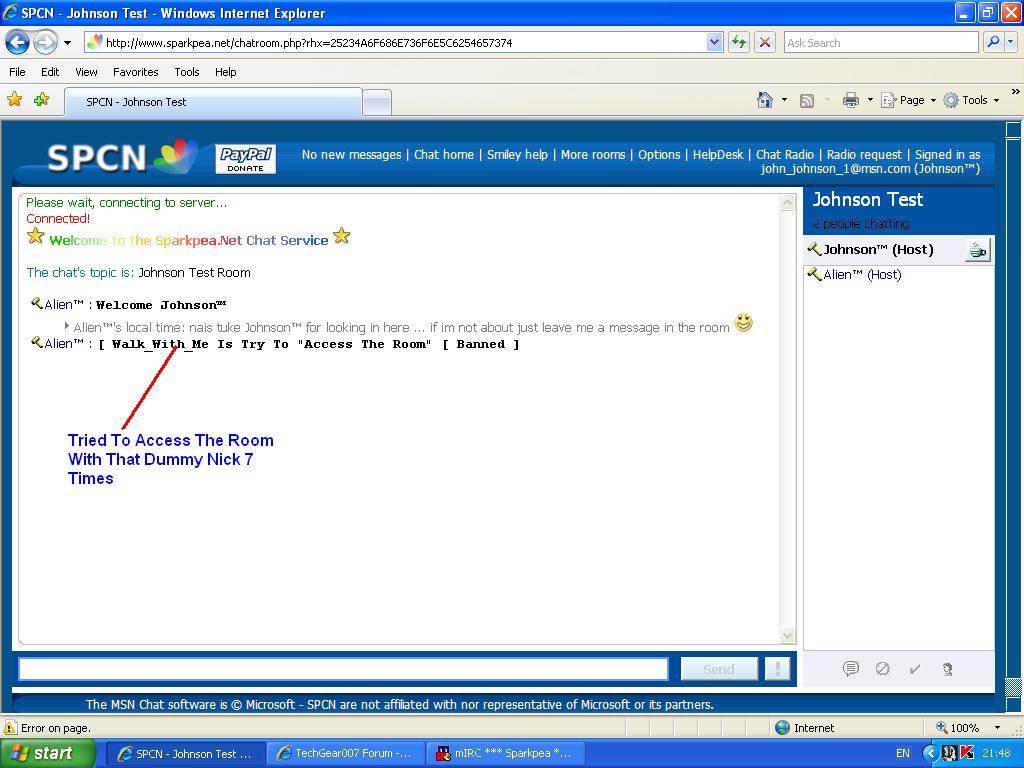Click the ignore user circle-slash icon
The image size is (1024, 768).
pos(882,669)
